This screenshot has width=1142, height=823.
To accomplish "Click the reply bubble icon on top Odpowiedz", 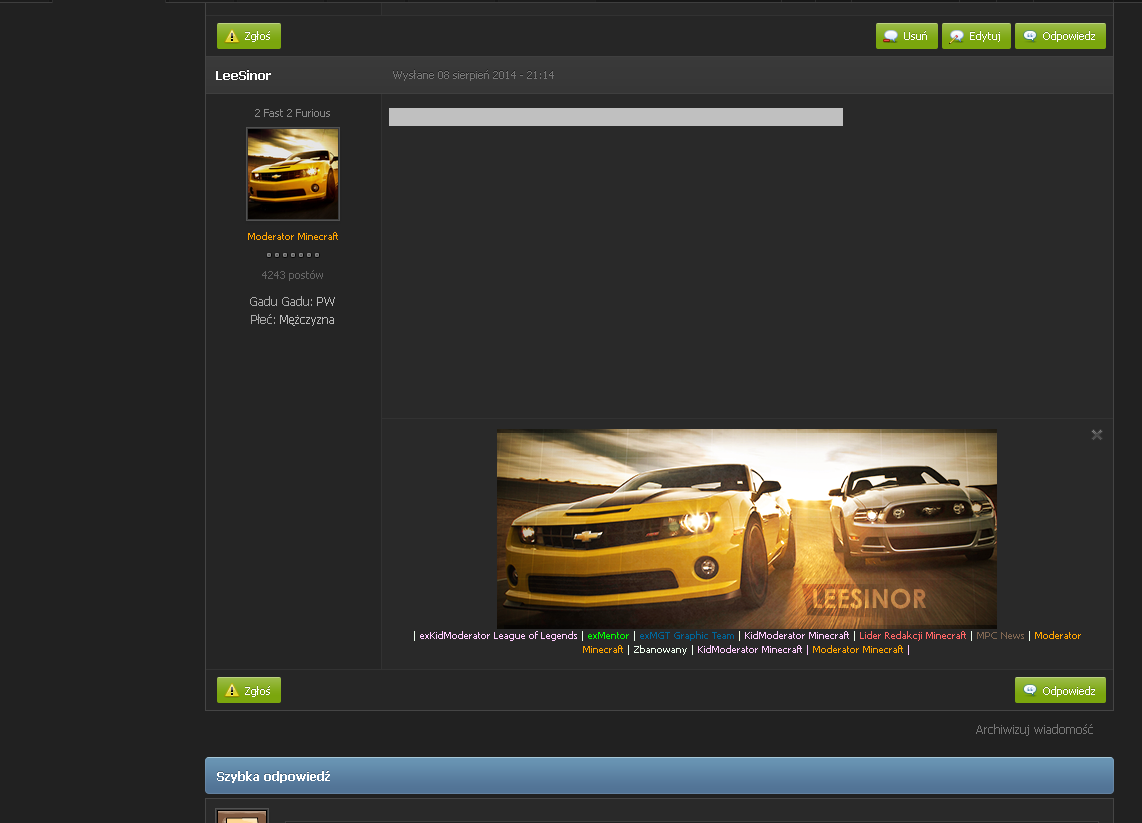I will coord(1030,36).
